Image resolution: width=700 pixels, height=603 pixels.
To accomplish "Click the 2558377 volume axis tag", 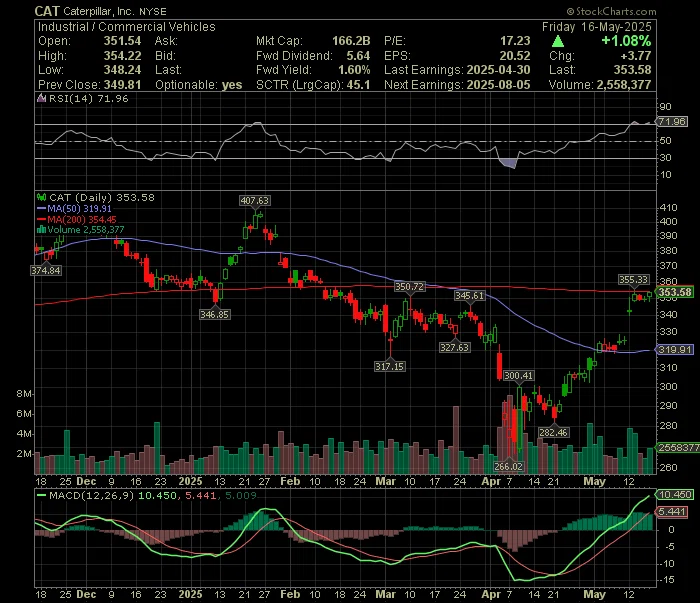I will point(678,447).
